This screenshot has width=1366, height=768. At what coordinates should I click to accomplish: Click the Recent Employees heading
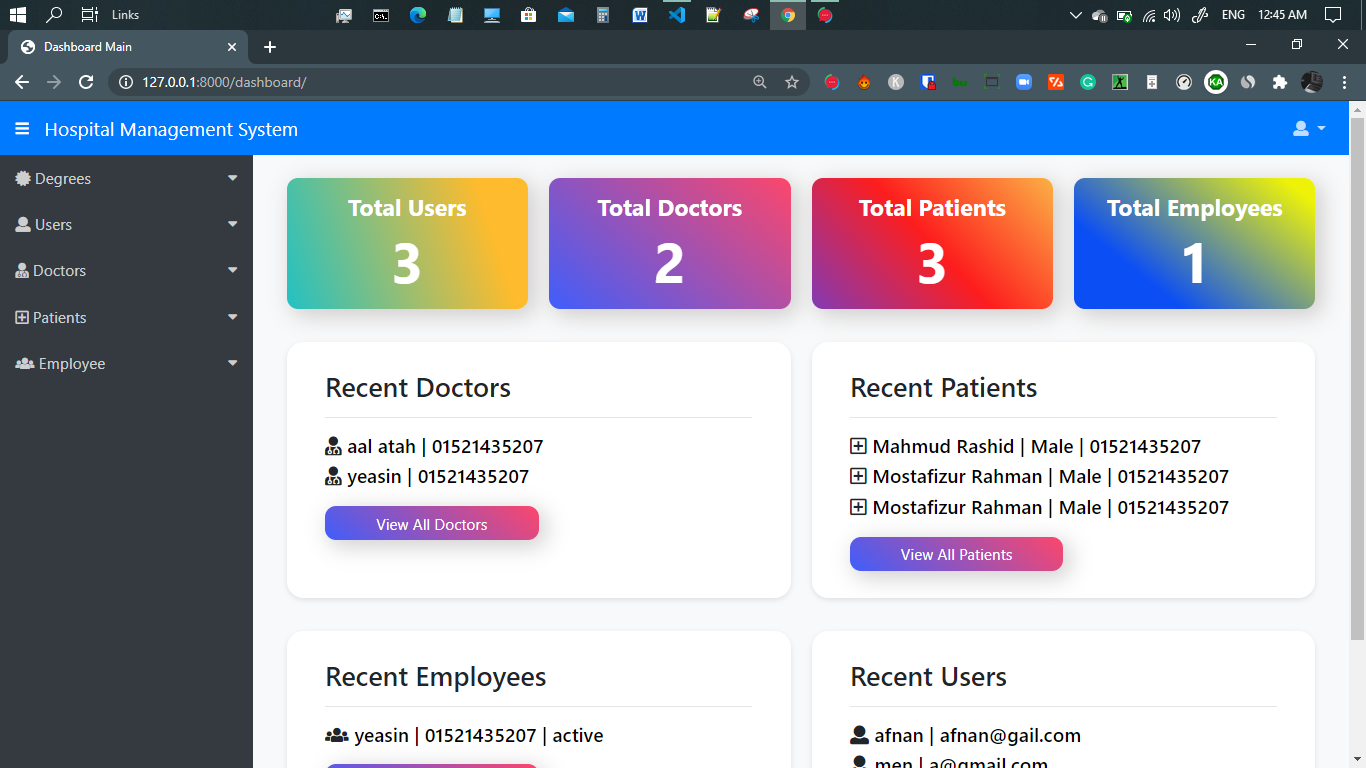tap(436, 677)
